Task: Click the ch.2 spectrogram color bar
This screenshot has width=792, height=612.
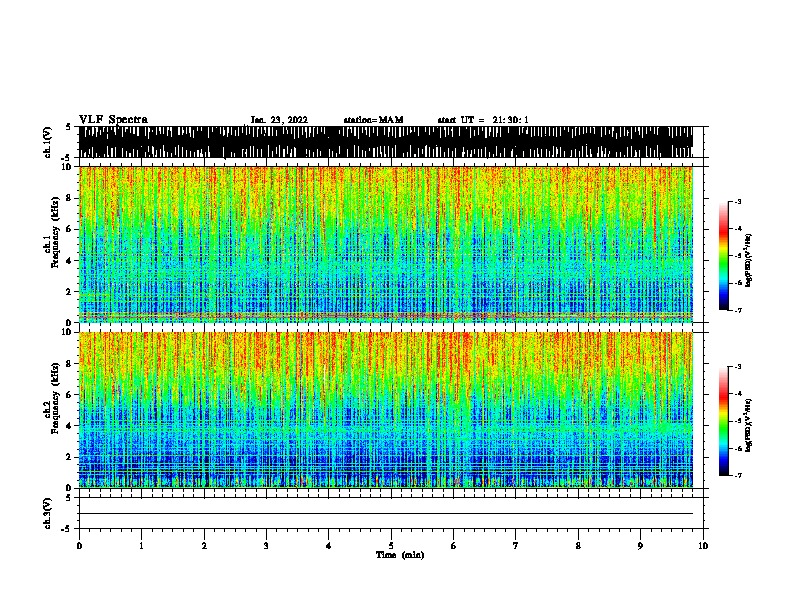Action: pos(723,421)
